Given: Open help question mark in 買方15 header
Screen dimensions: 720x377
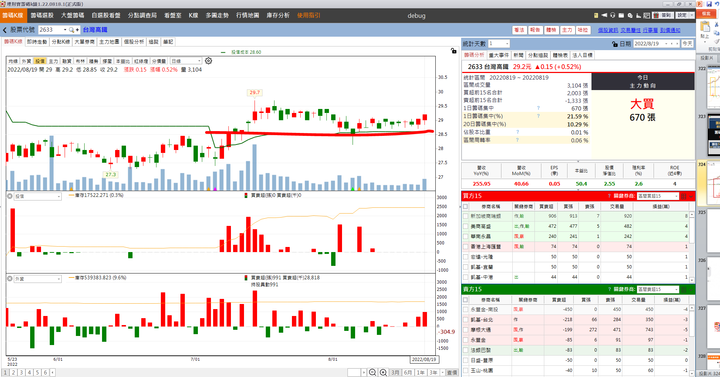Looking at the screenshot, I should (609, 196).
